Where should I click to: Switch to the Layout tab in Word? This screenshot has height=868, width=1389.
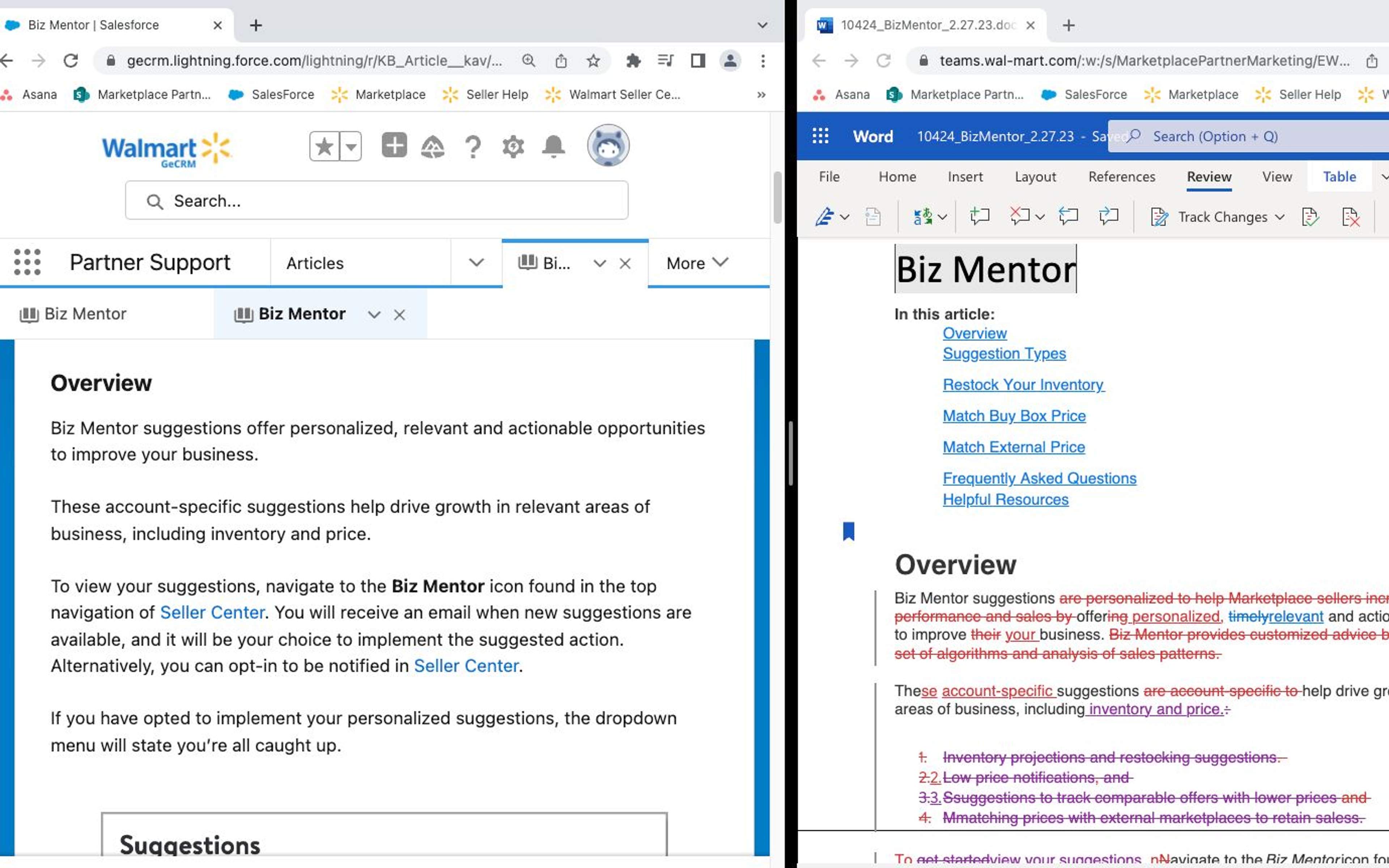(x=1035, y=177)
